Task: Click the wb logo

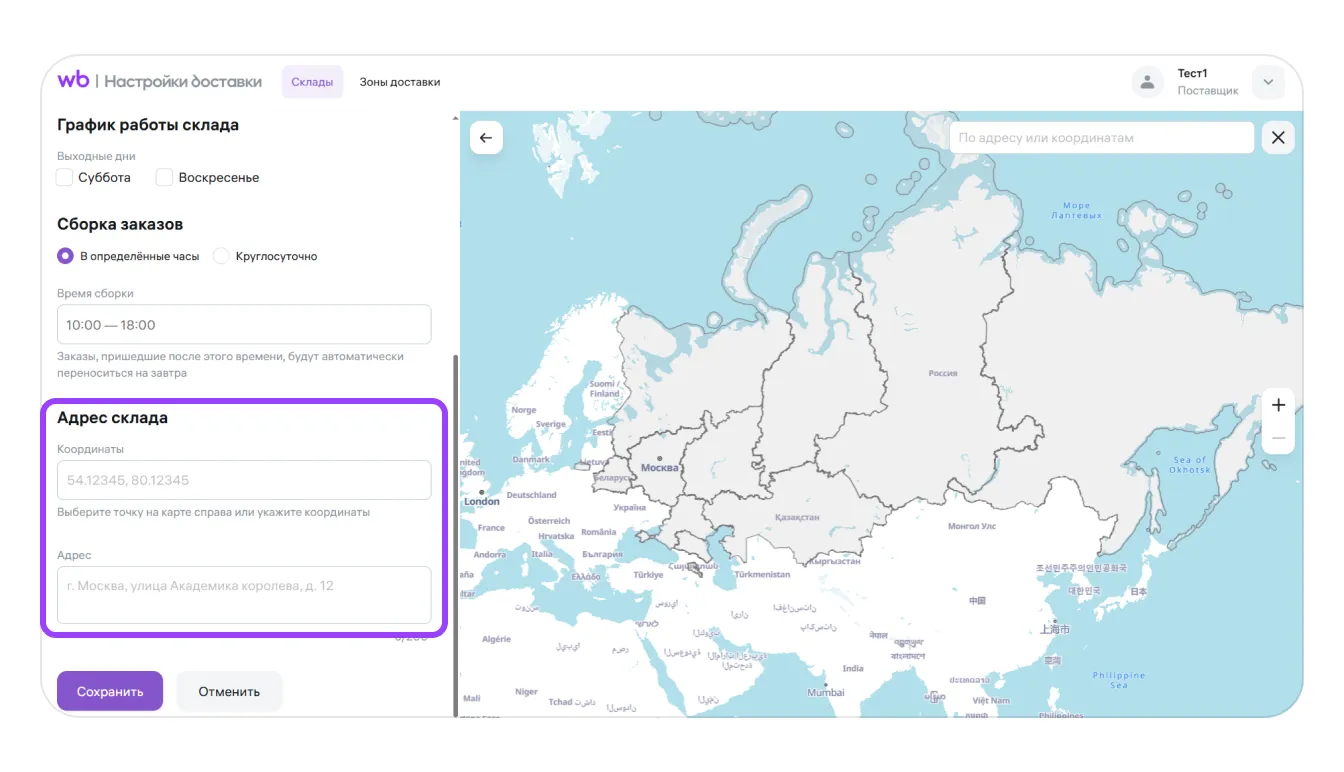Action: (x=73, y=81)
